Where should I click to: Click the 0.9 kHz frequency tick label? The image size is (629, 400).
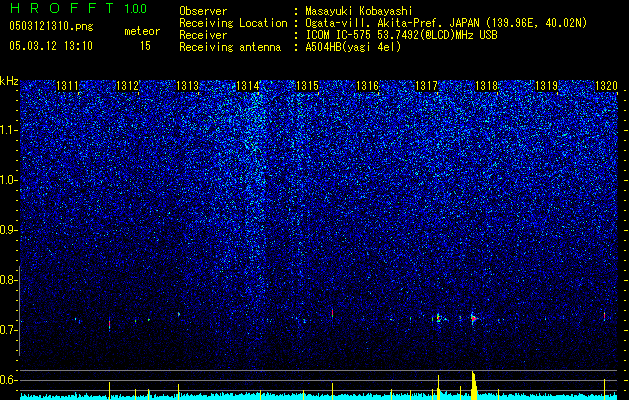(x=9, y=230)
